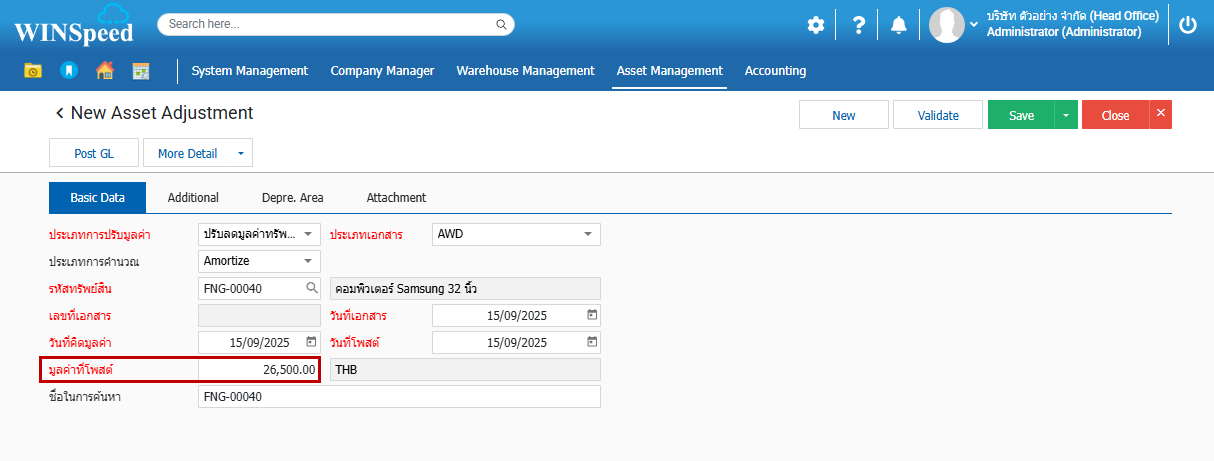Expand the Save button dropdown arrow

(1065, 115)
